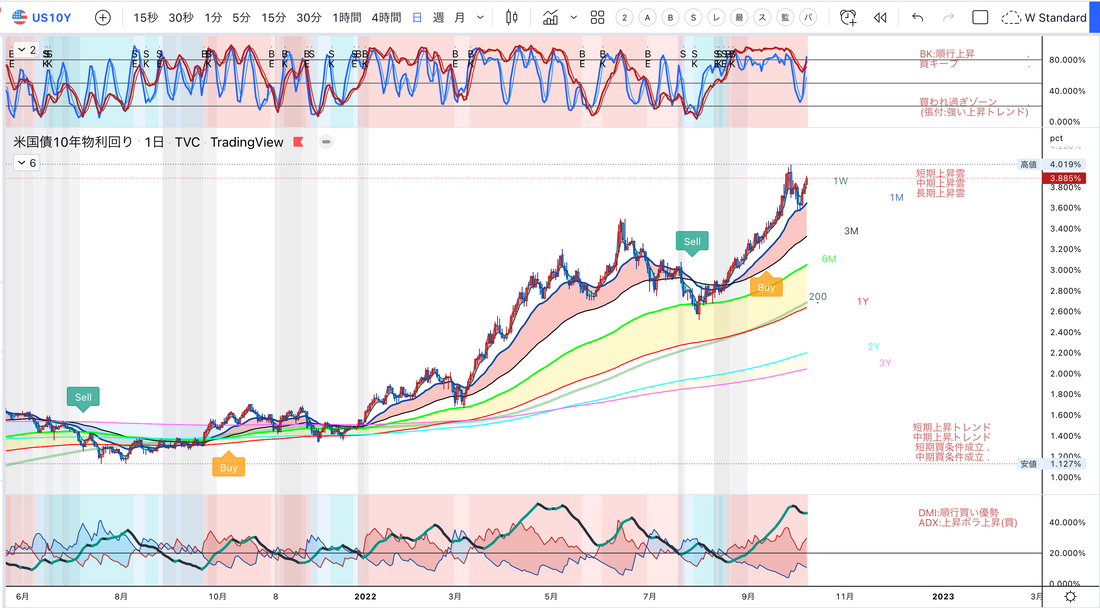Create an alert with the clock icon

coord(848,17)
